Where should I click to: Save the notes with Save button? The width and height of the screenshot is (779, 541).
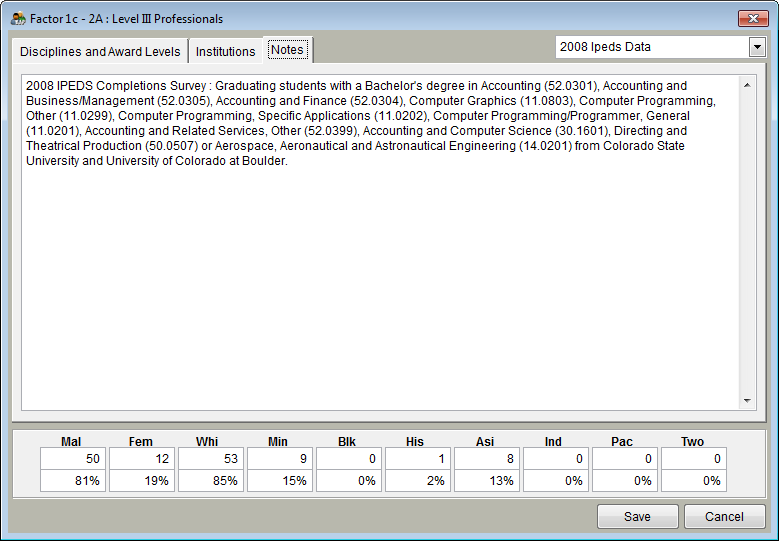click(637, 517)
